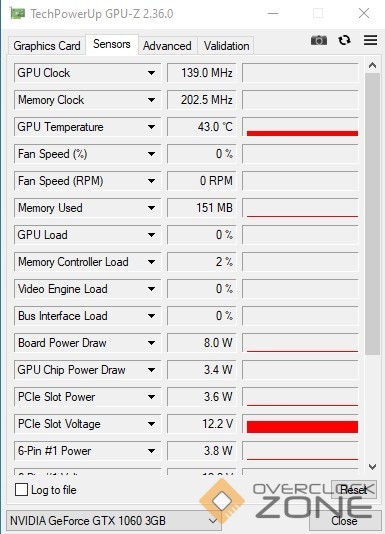Click the PCIe Slot Voltage red graph bar
The height and width of the screenshot is (534, 385).
(302, 427)
